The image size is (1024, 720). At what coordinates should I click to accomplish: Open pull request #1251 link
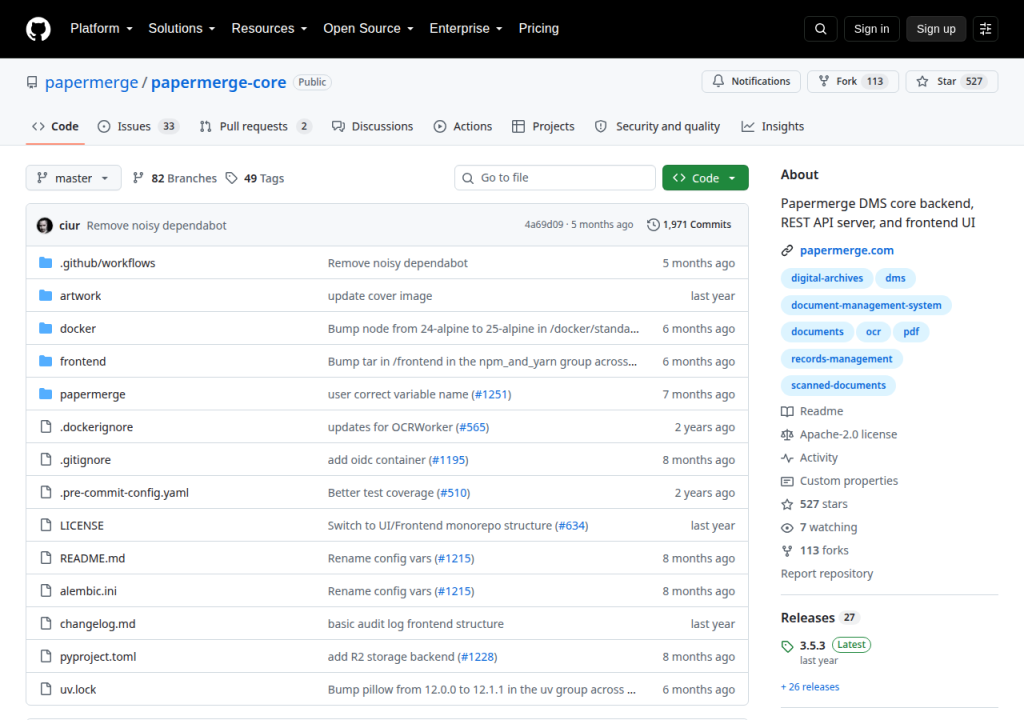[491, 395]
